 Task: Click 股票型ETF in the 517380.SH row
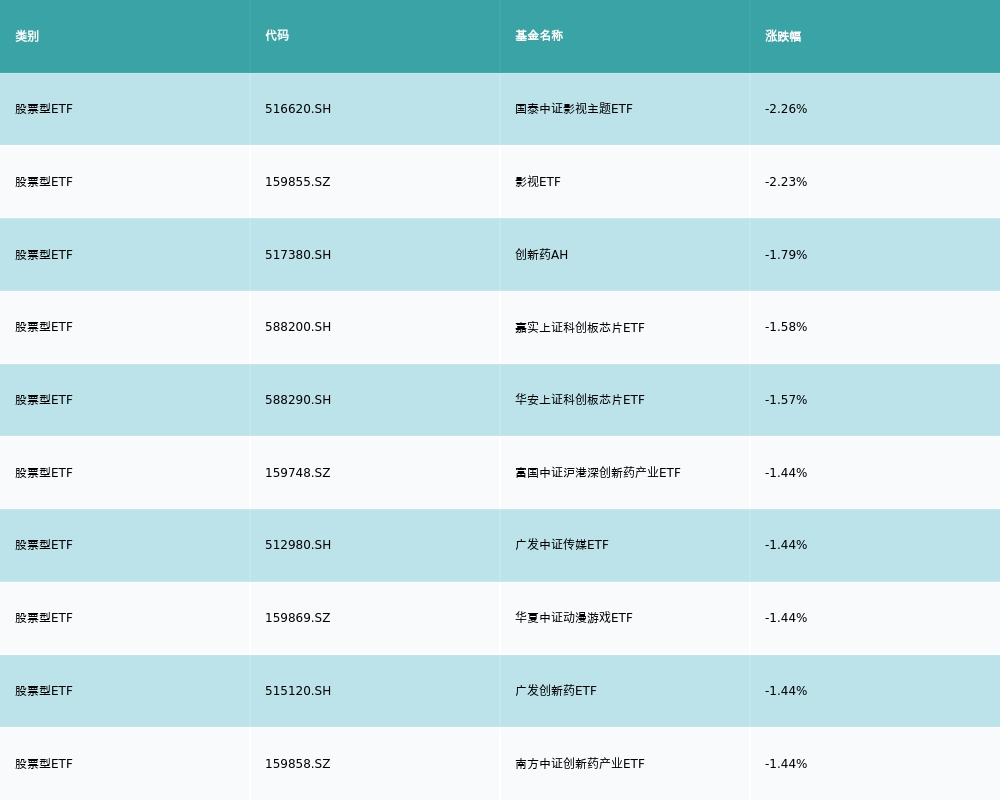44,255
